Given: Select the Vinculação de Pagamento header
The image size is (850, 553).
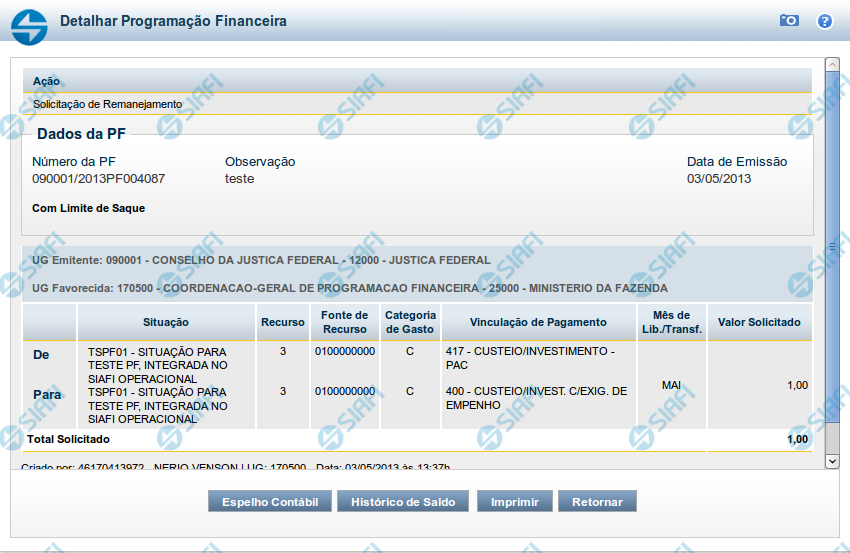Looking at the screenshot, I should pos(540,323).
